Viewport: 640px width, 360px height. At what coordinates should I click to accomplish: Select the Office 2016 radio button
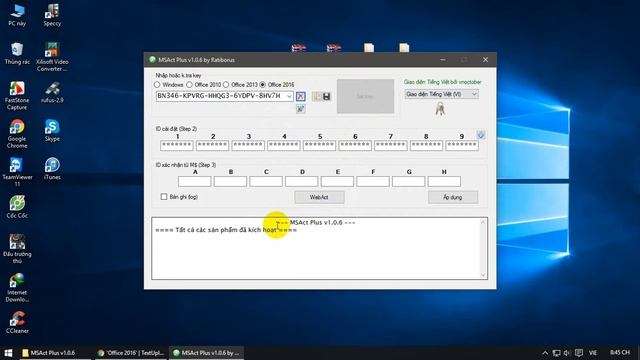coord(262,84)
